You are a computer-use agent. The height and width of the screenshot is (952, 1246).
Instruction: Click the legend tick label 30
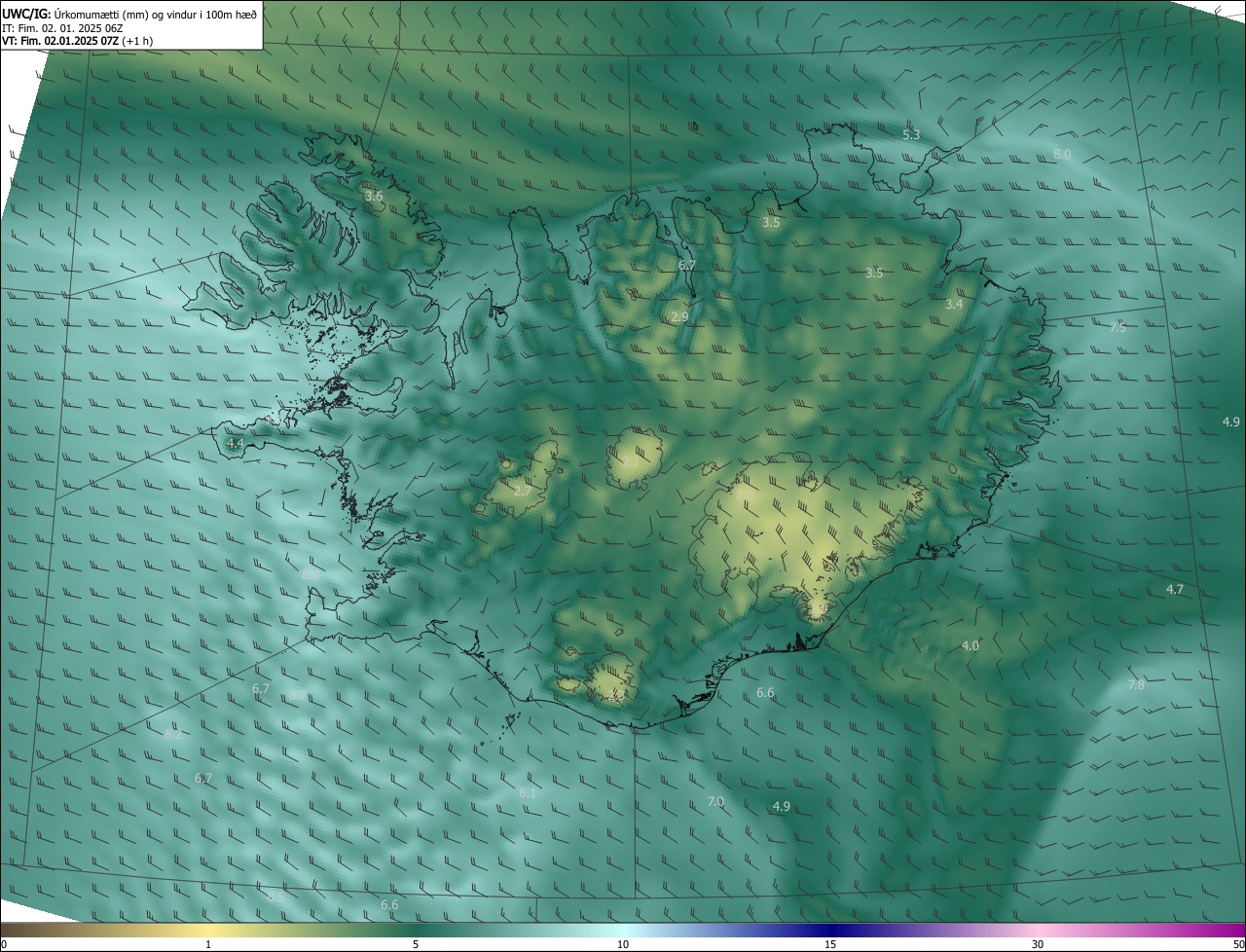tap(1038, 945)
